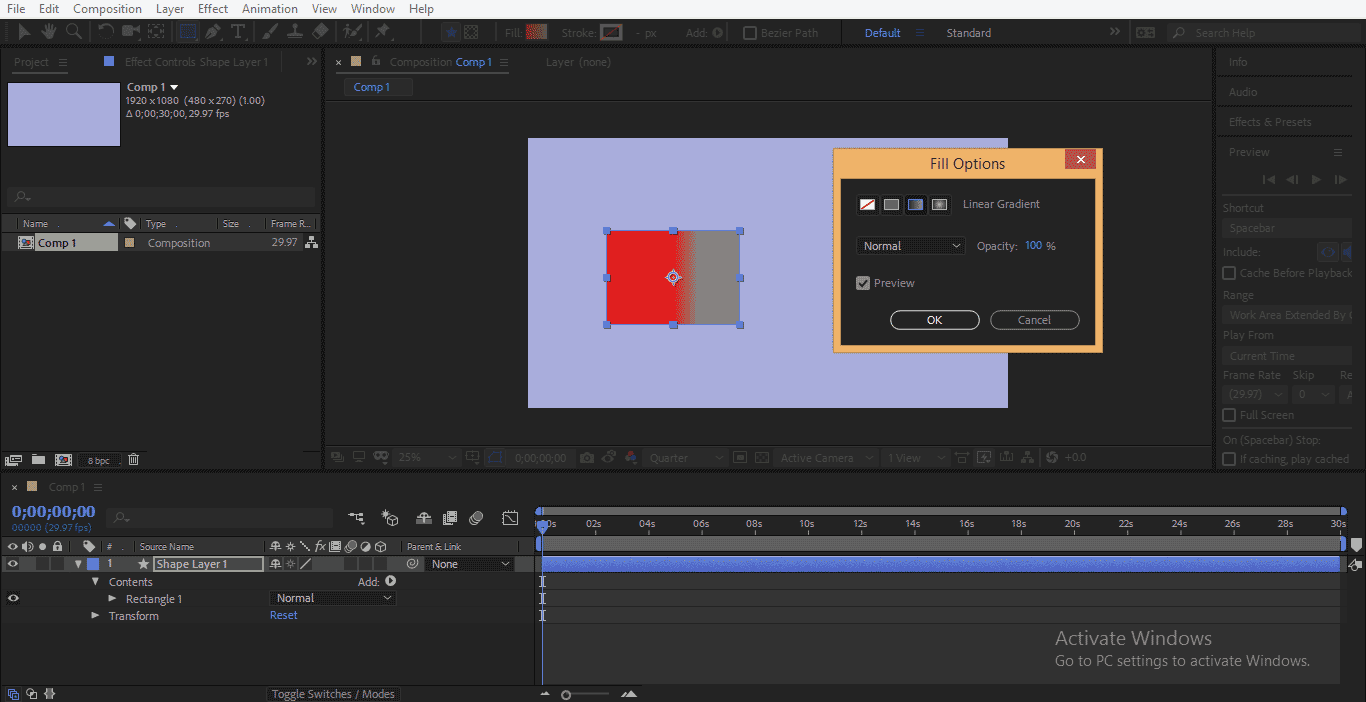
Task: Select the Selection tool
Action: (25, 31)
